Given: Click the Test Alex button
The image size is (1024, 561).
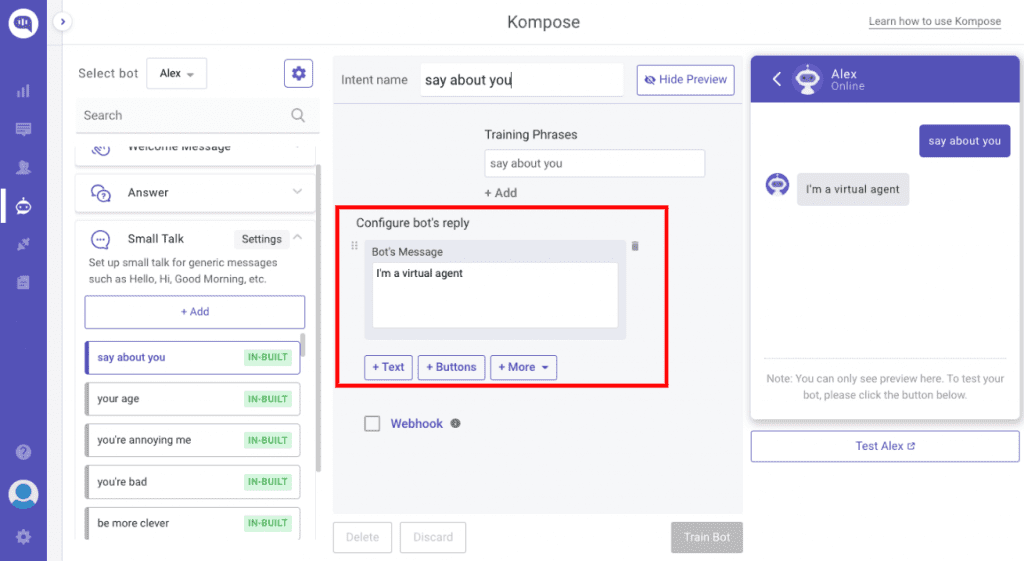Looking at the screenshot, I should point(885,446).
